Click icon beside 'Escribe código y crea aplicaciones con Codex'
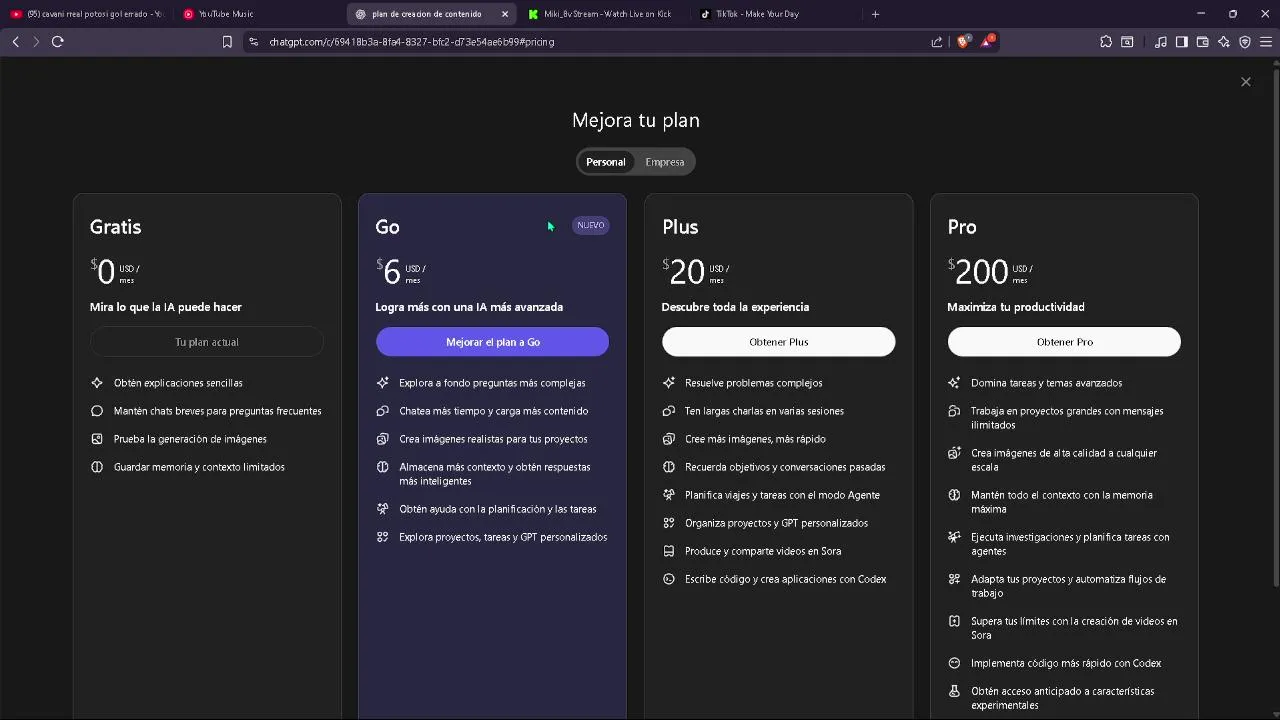This screenshot has width=1280, height=720. click(x=669, y=579)
